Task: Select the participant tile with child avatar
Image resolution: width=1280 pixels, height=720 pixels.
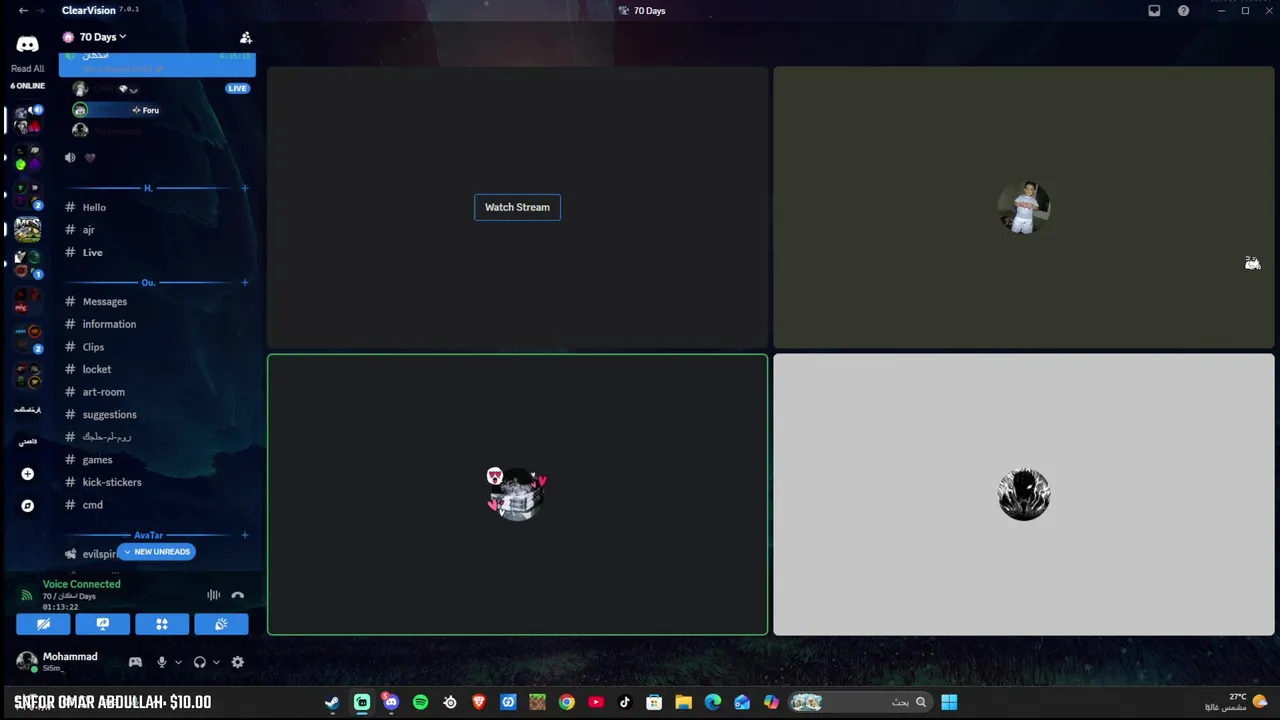Action: [x=1024, y=207]
